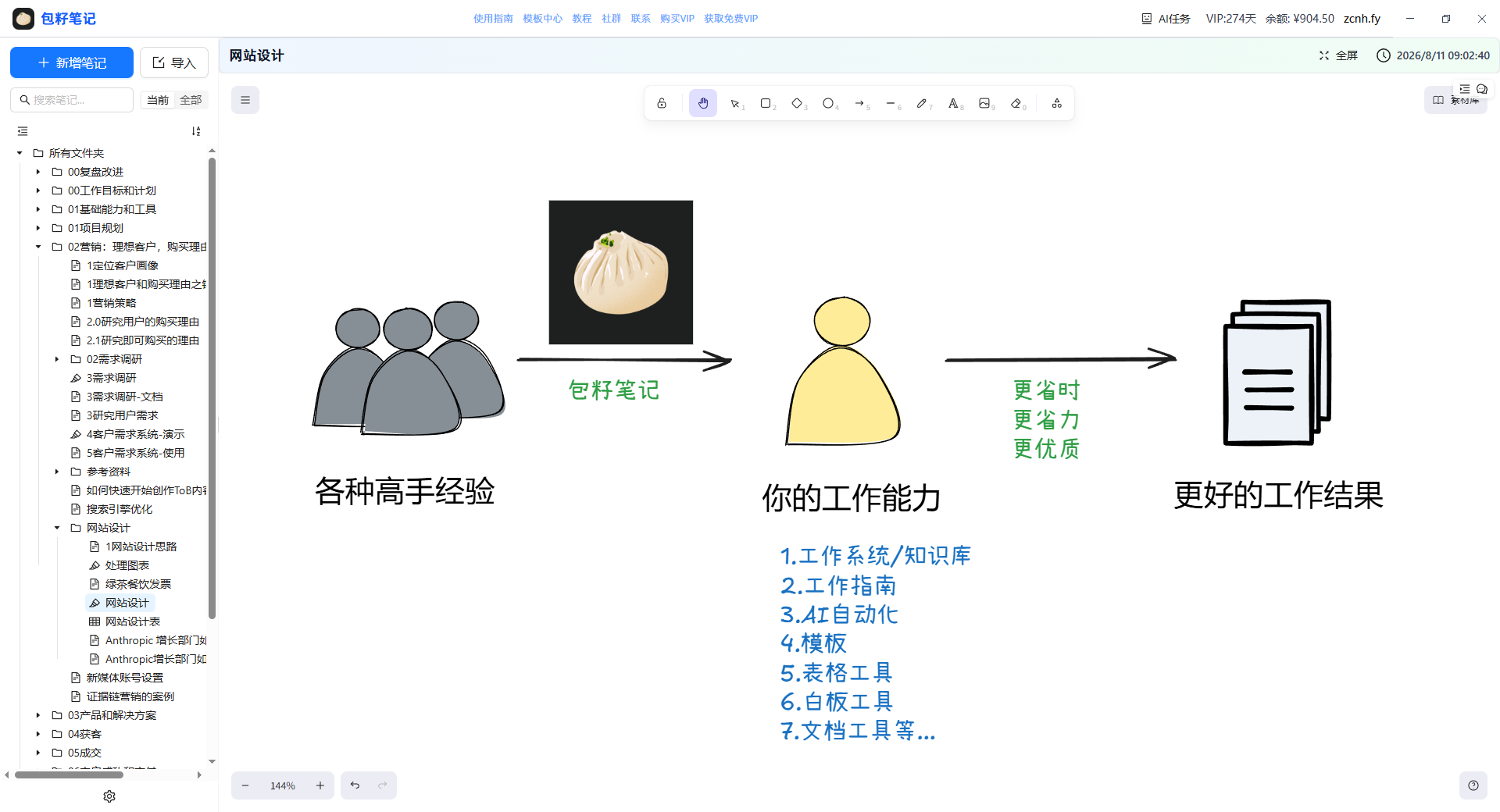Open the zcnh.fy account name

[x=1362, y=19]
